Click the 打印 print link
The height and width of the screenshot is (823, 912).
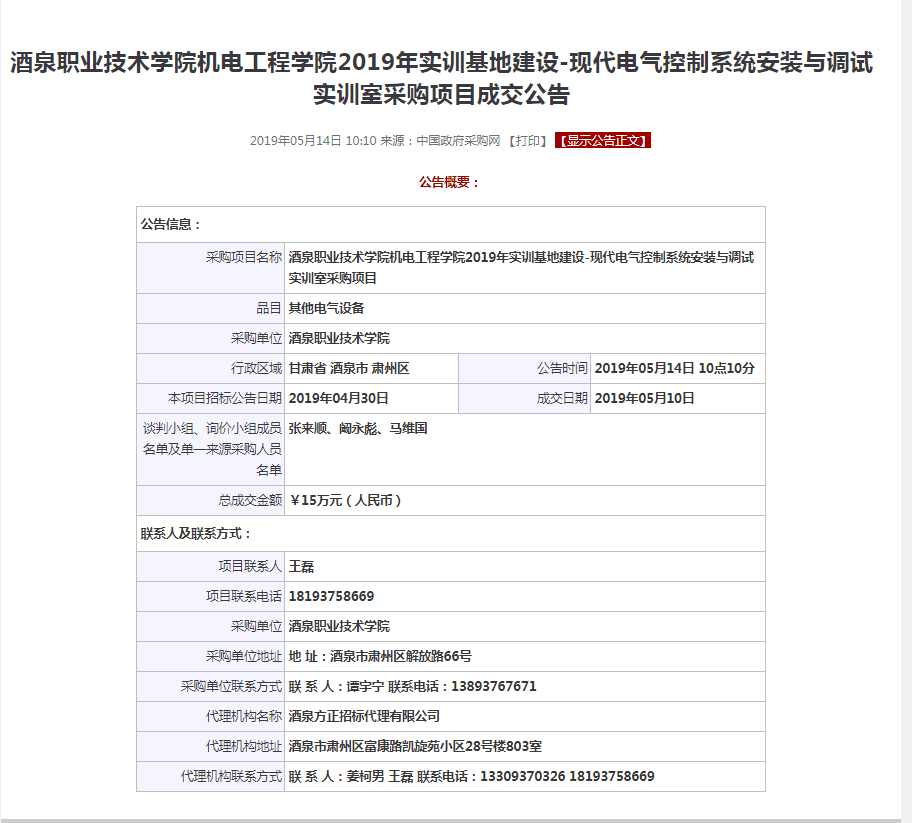(x=528, y=141)
